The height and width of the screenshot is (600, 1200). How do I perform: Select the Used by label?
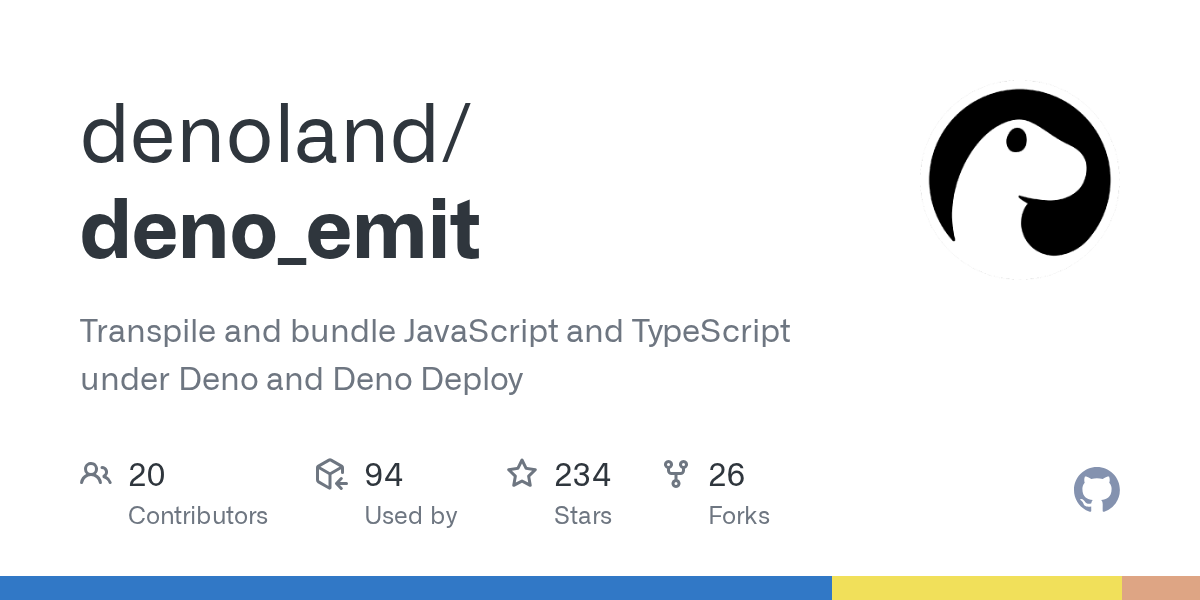(x=410, y=516)
